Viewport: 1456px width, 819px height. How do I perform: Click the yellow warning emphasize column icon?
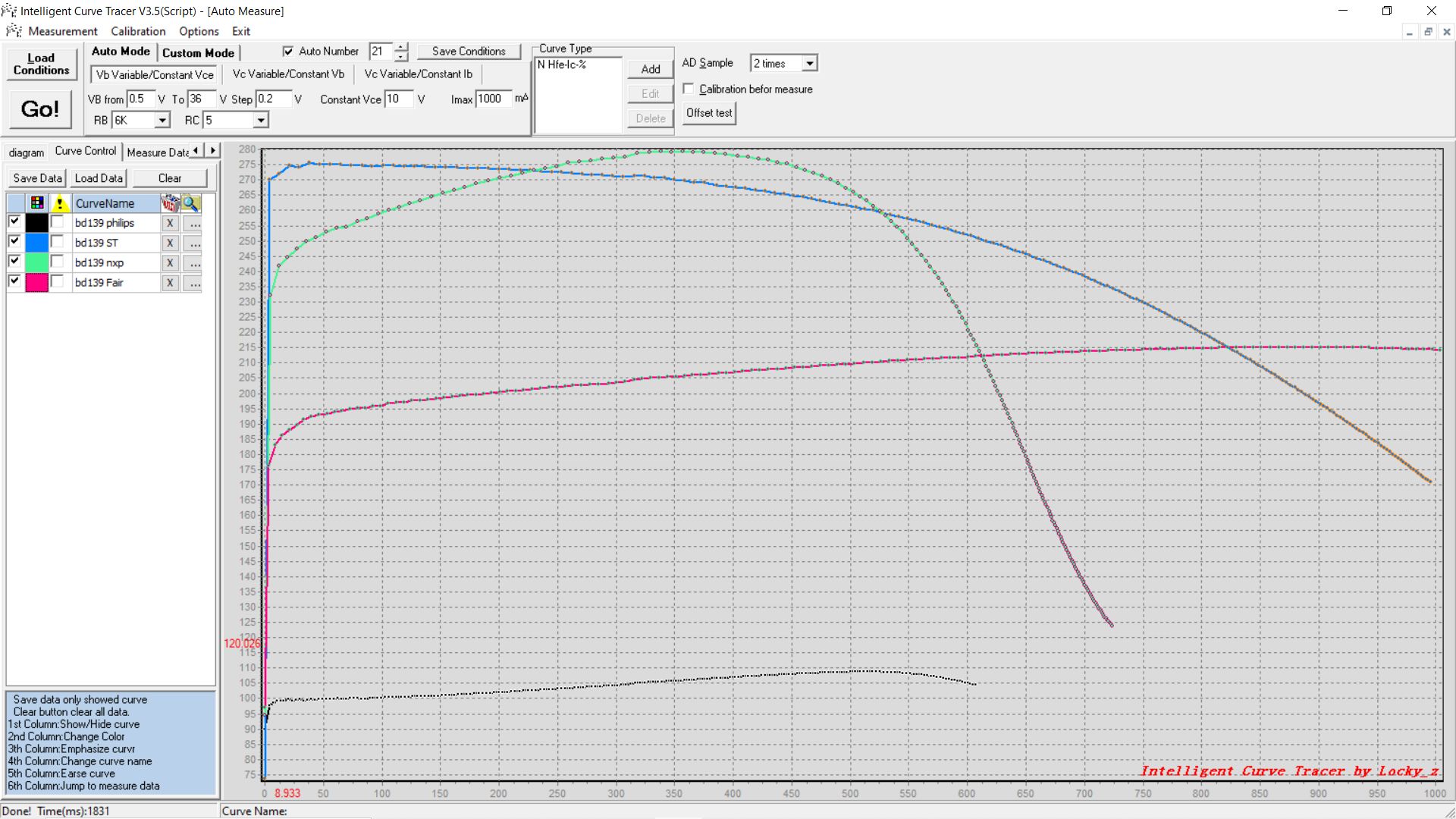59,203
